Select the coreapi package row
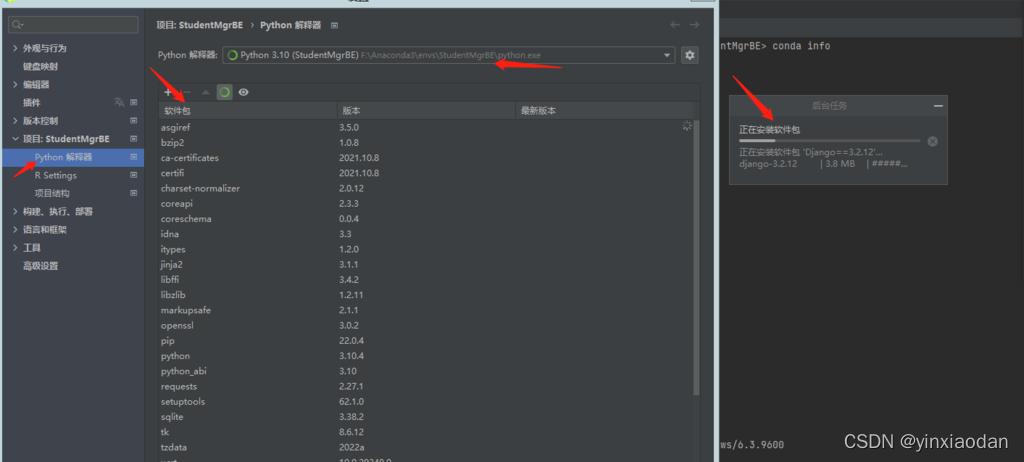 (x=426, y=203)
